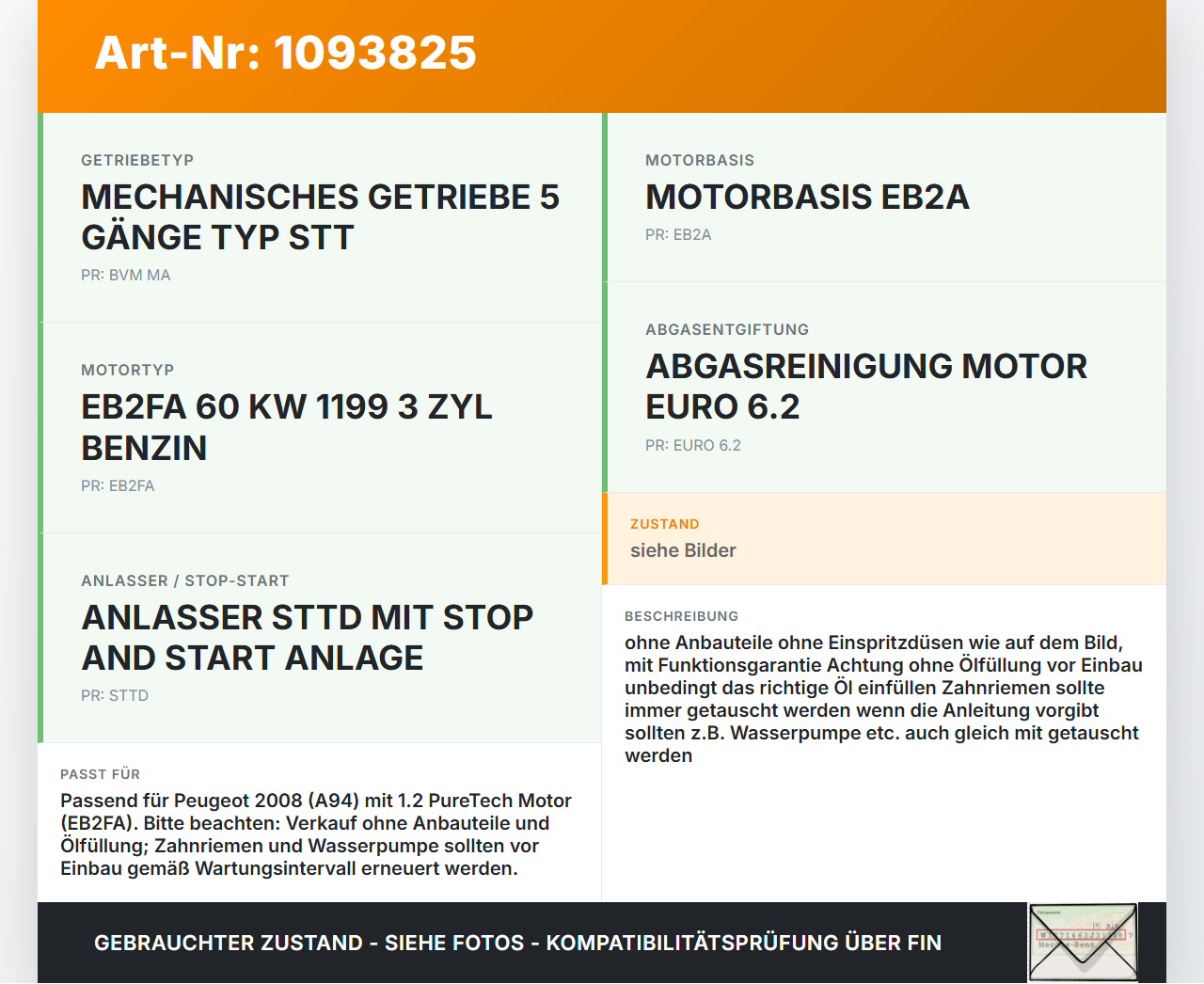Click the 'Gebrauchter Zustand - siehe Fotos' footer text
Screen dimensions: 1204x984
(517, 943)
